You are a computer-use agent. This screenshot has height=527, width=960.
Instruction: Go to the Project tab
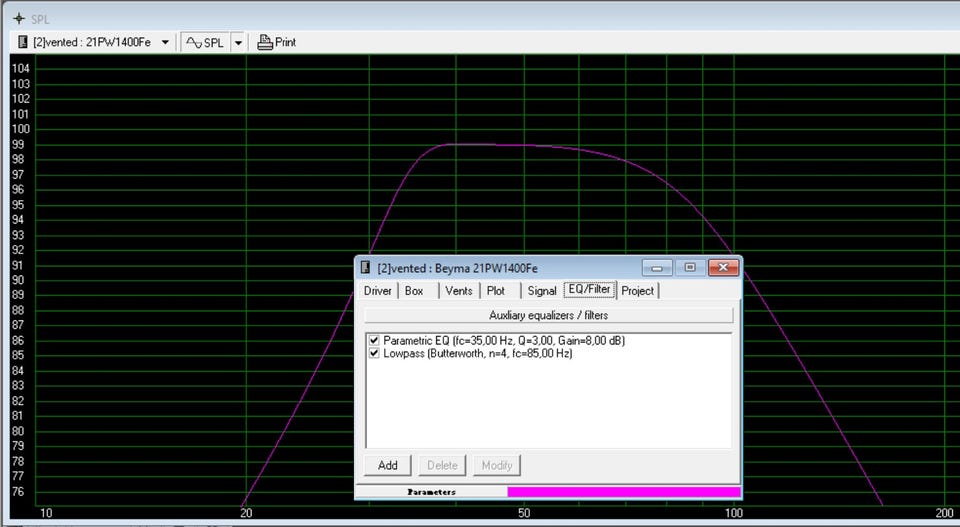coord(637,291)
